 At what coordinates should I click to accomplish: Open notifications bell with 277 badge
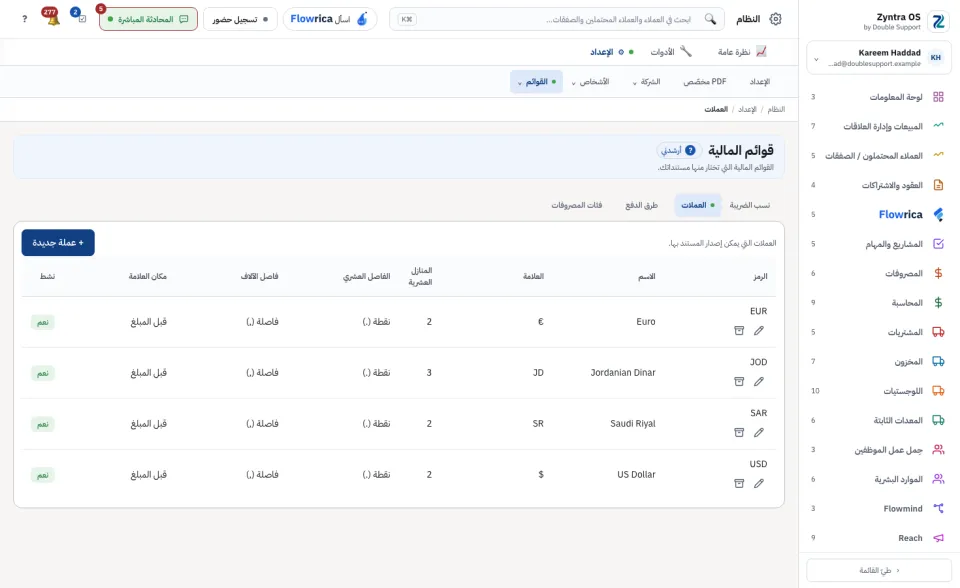click(52, 17)
